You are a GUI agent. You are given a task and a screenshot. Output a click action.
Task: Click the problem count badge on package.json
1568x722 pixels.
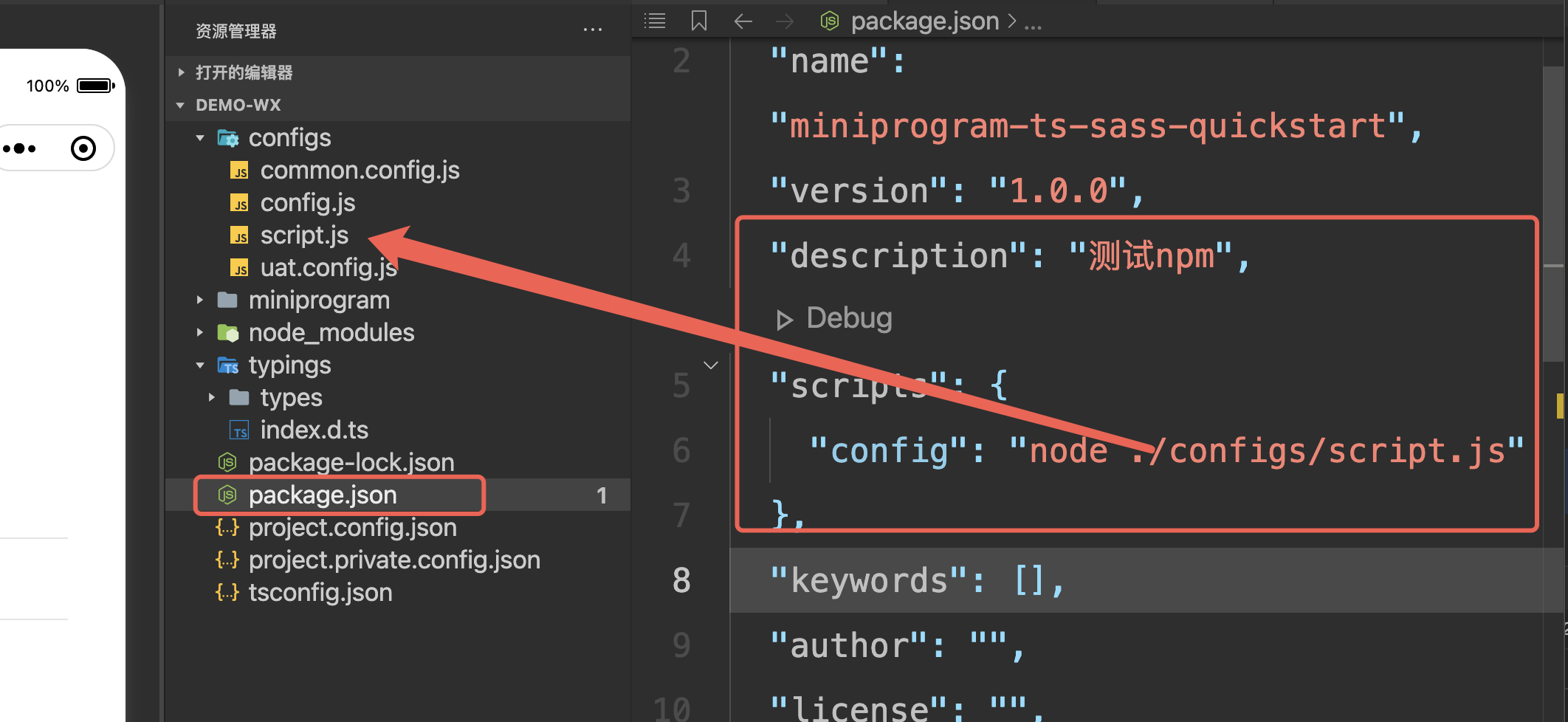click(602, 495)
